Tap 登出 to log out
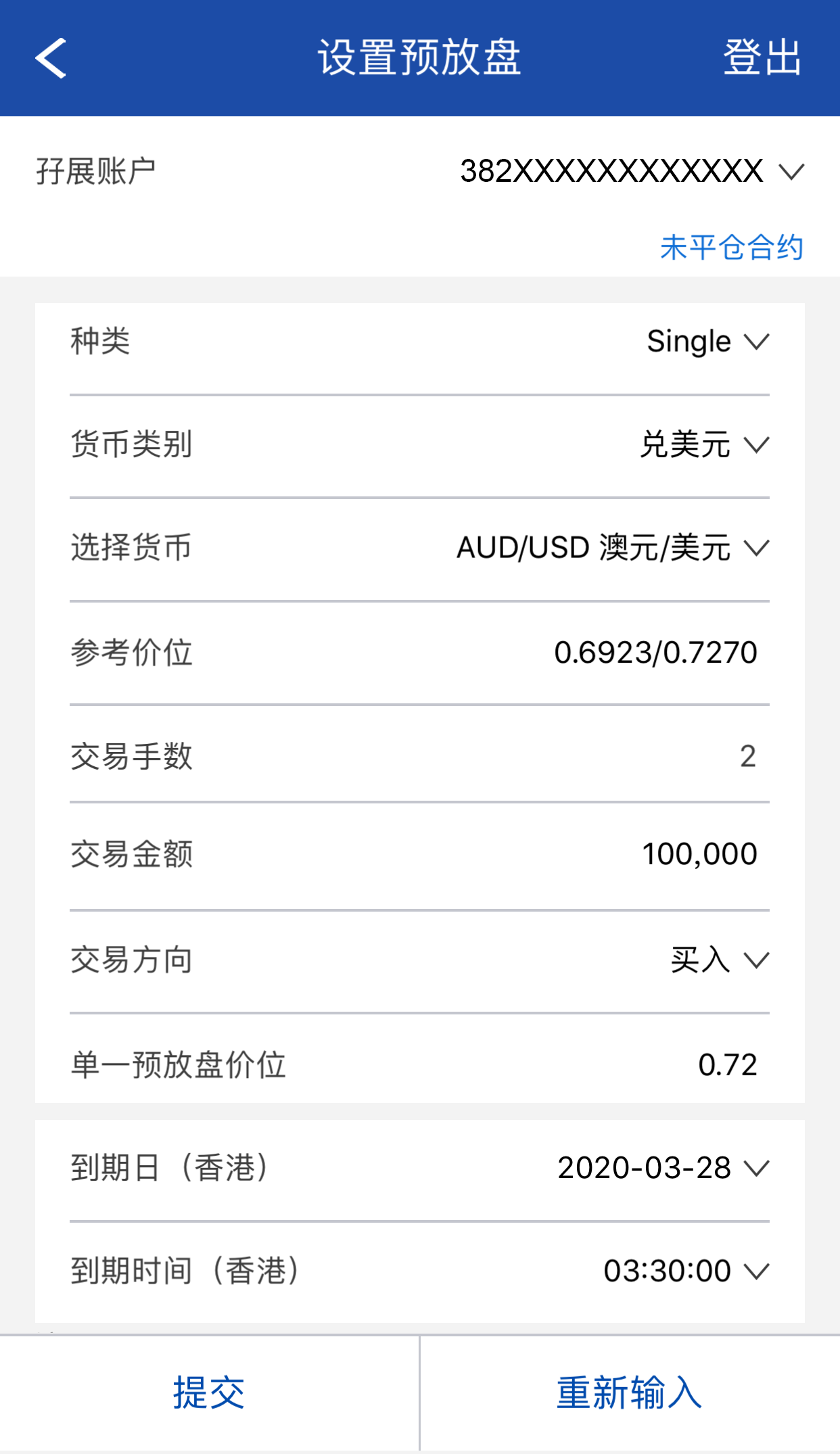 pos(762,58)
